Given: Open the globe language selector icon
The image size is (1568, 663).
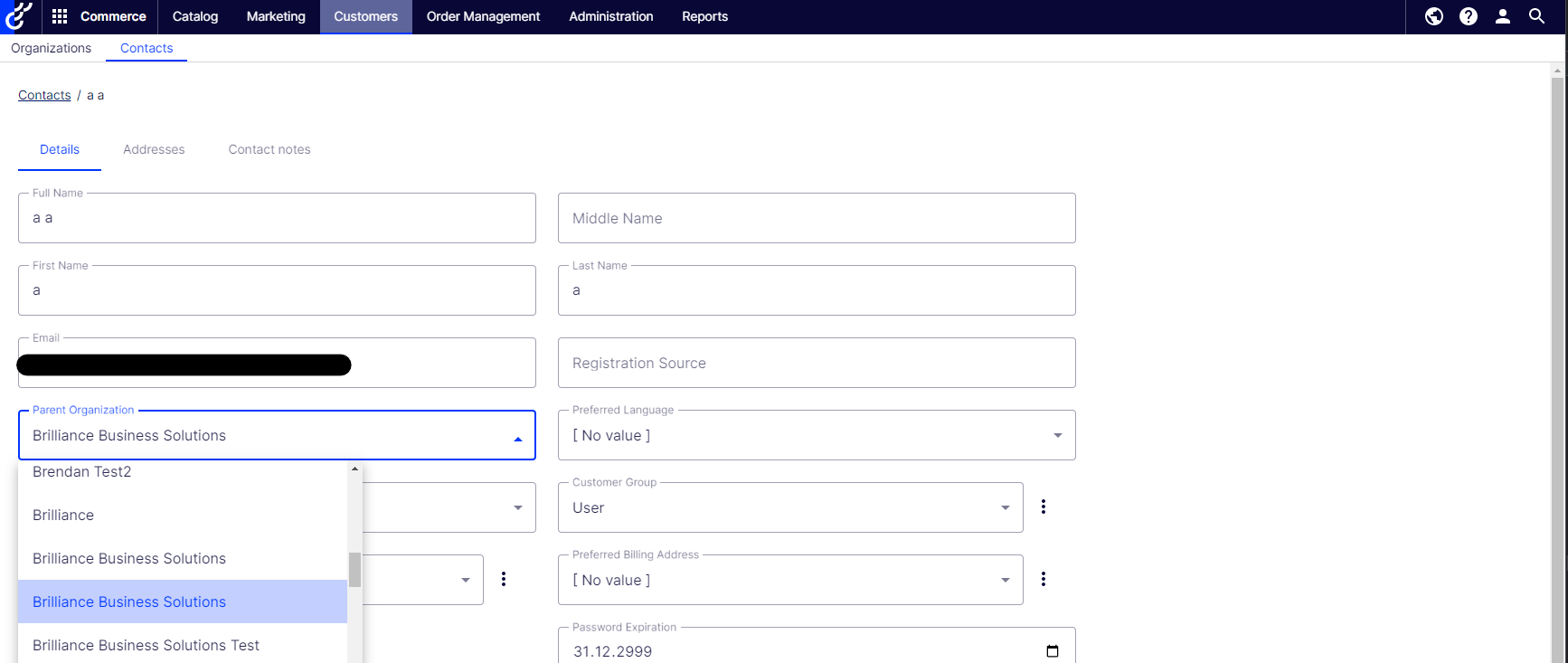Looking at the screenshot, I should (x=1434, y=16).
